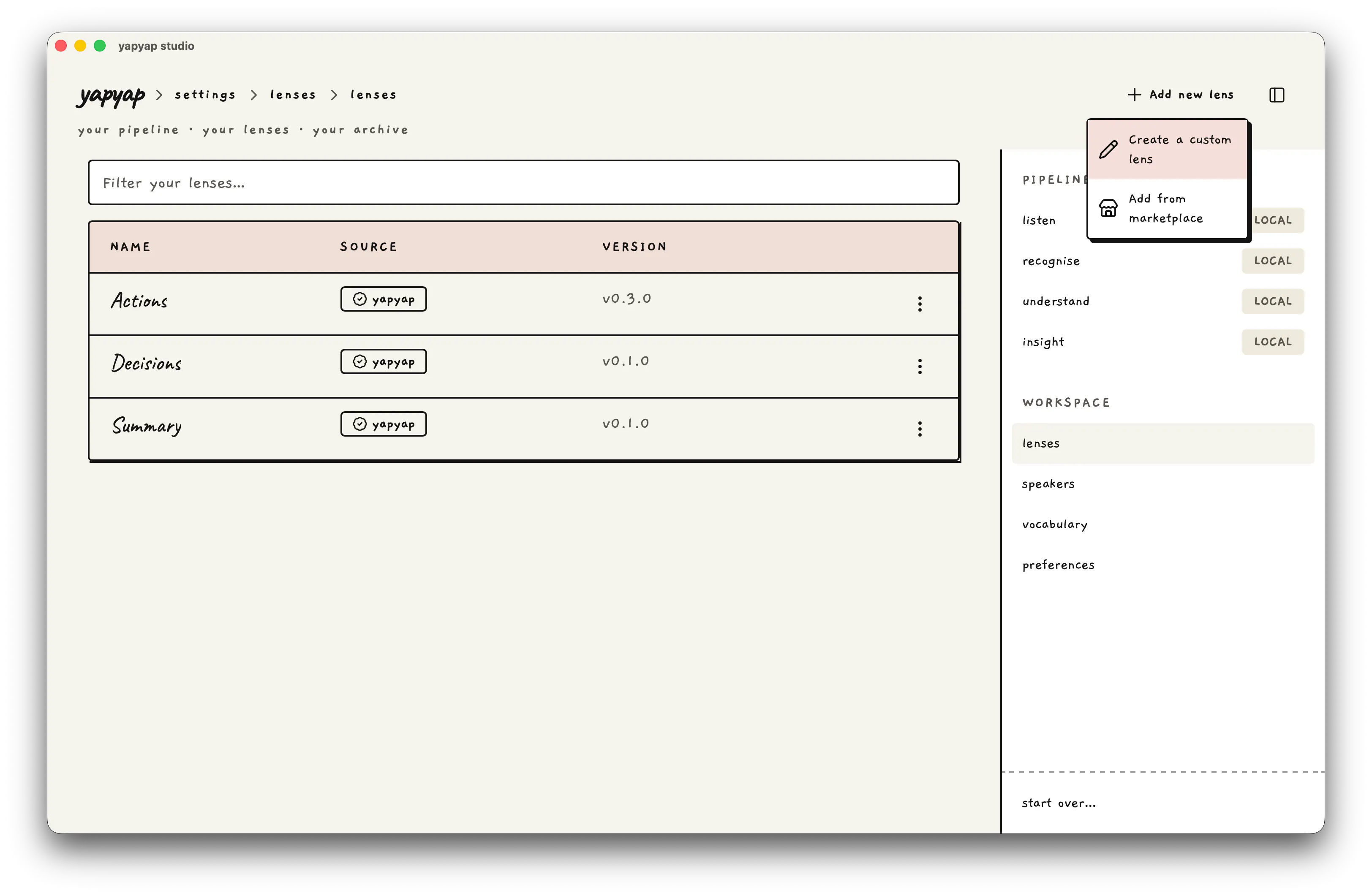Click the tagline your pipeline your lenses

pyautogui.click(x=243, y=130)
